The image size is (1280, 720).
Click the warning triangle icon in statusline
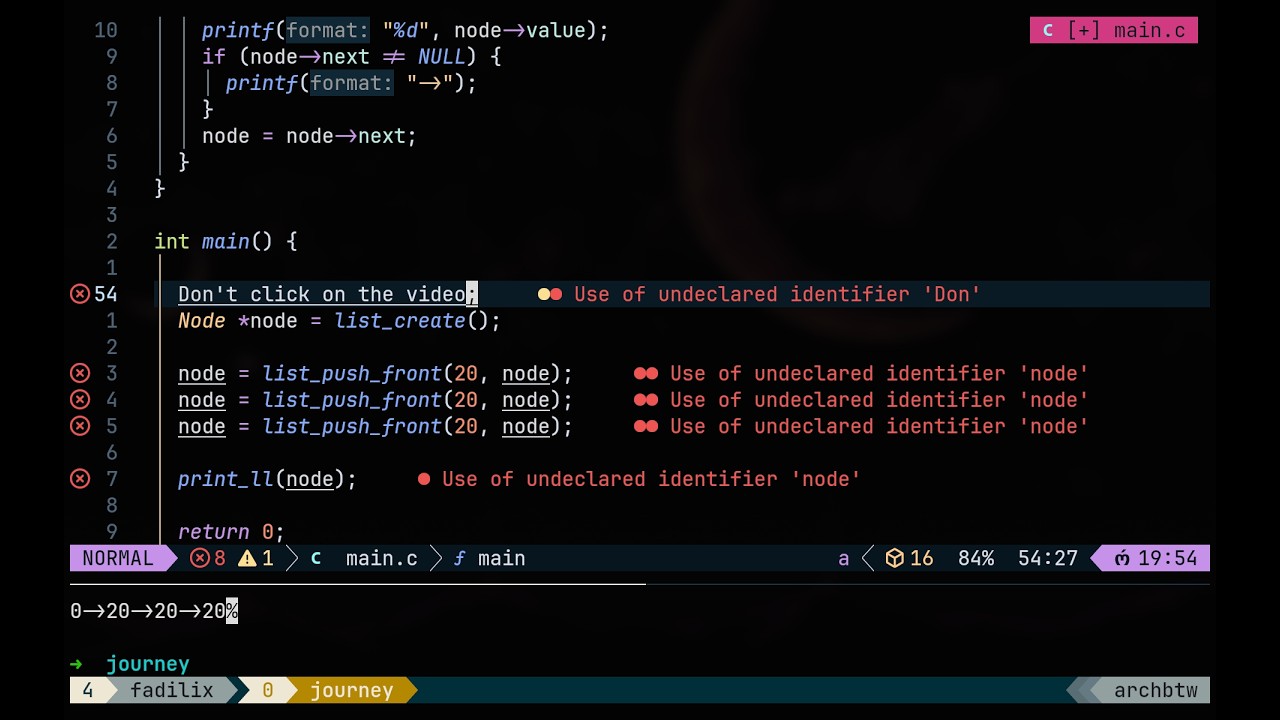(247, 558)
